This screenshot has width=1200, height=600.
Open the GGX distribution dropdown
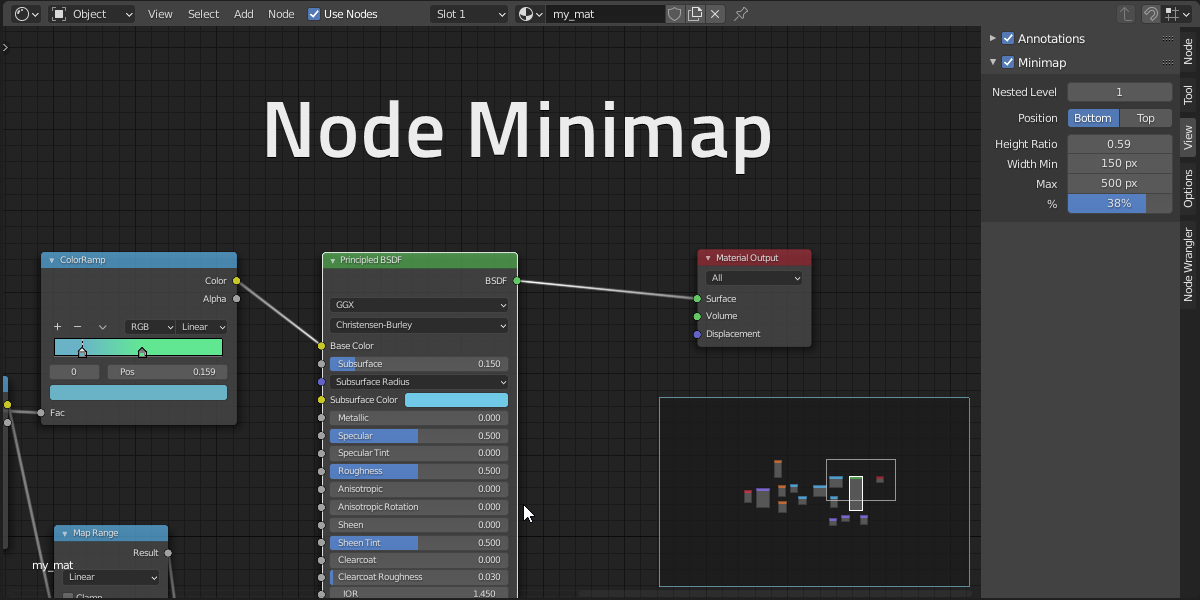(418, 304)
